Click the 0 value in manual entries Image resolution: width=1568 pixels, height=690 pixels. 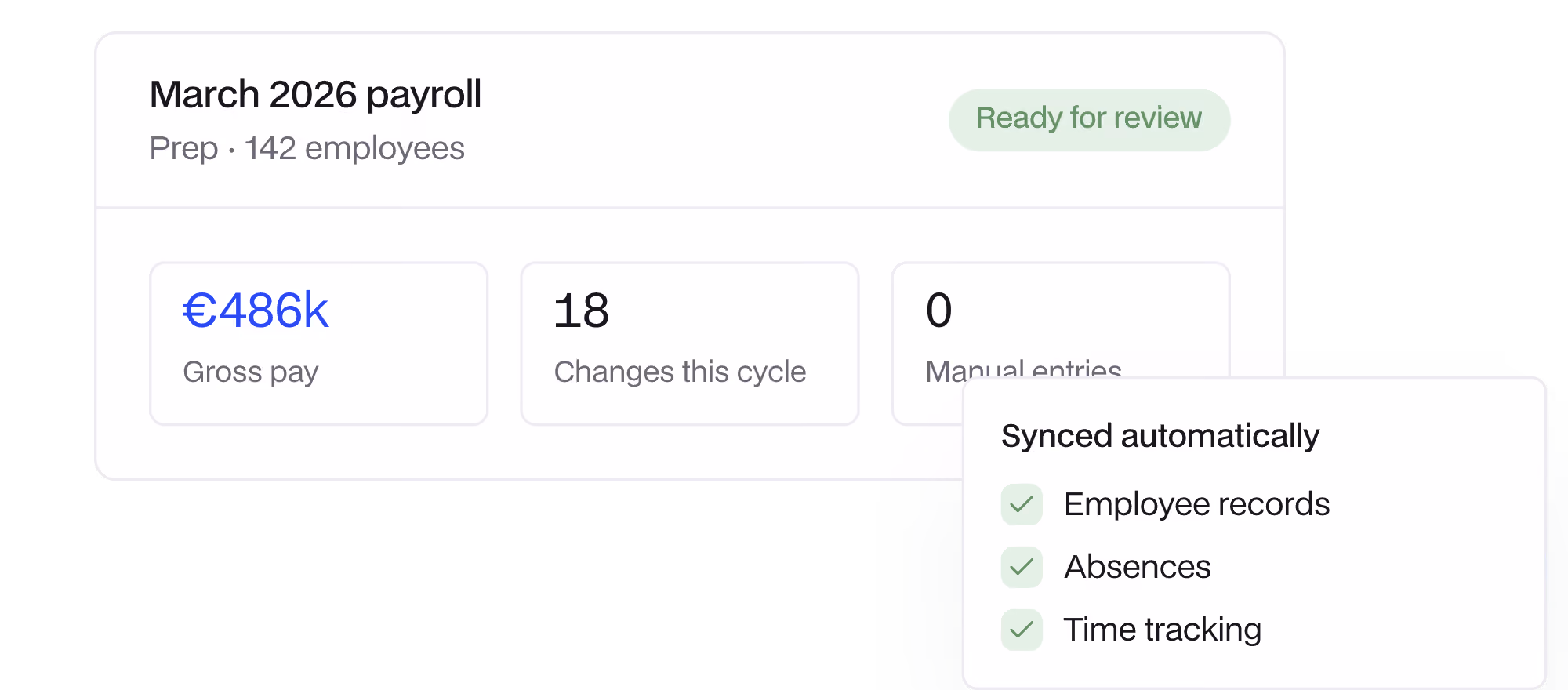(x=938, y=310)
